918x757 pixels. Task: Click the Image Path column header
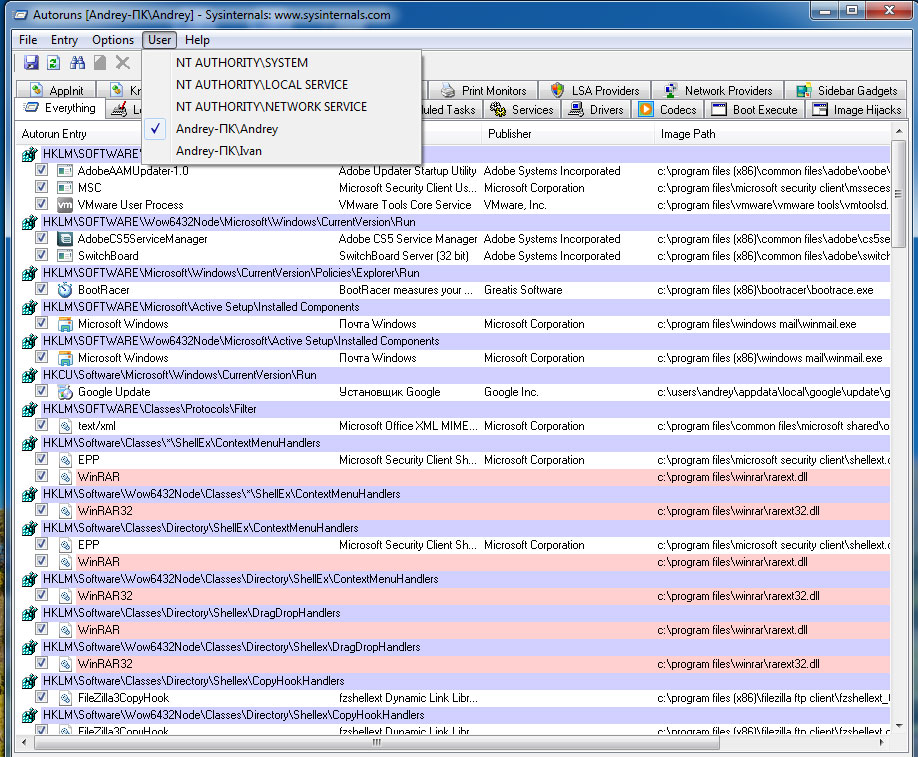click(688, 134)
